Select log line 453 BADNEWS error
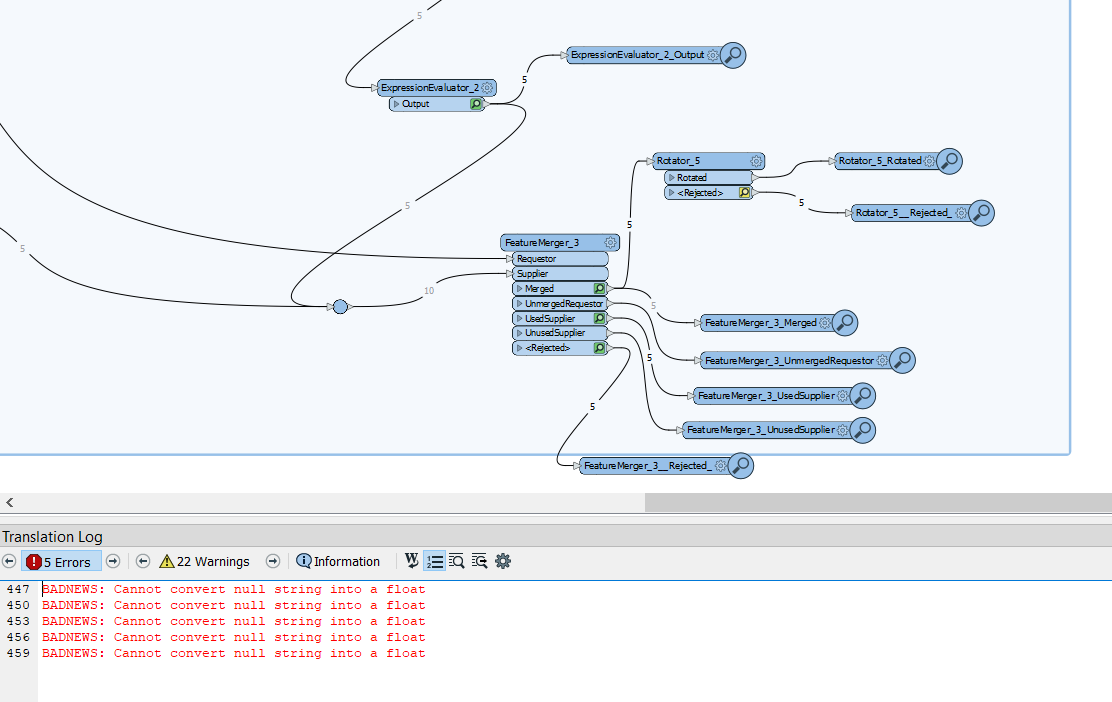Image resolution: width=1112 pixels, height=702 pixels. 233,621
